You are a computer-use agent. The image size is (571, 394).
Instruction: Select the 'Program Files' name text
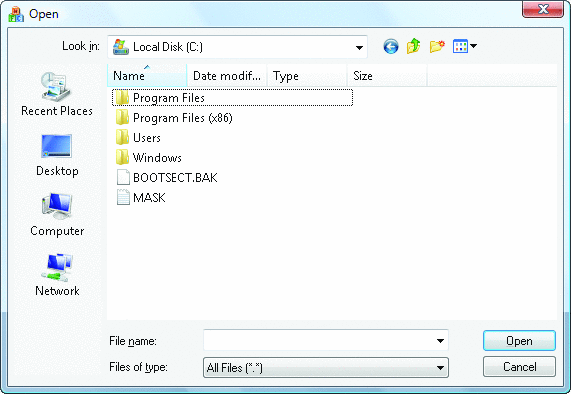(x=169, y=98)
